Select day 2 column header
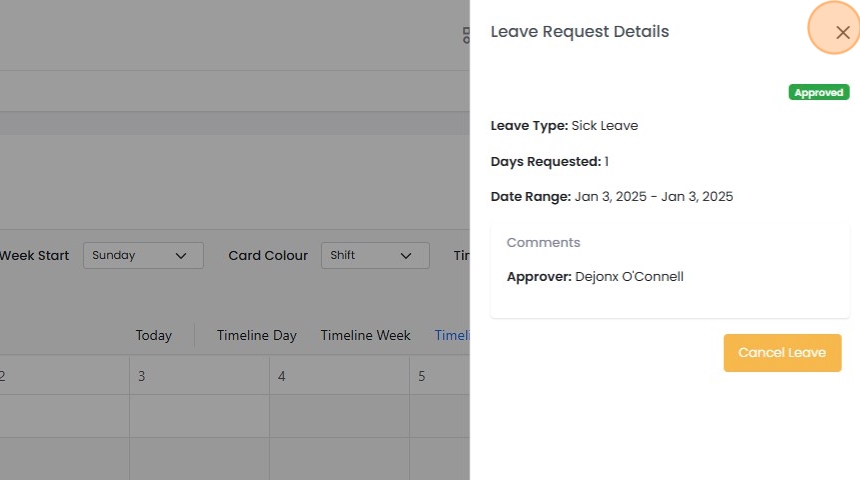The height and width of the screenshot is (480, 860). [3, 376]
